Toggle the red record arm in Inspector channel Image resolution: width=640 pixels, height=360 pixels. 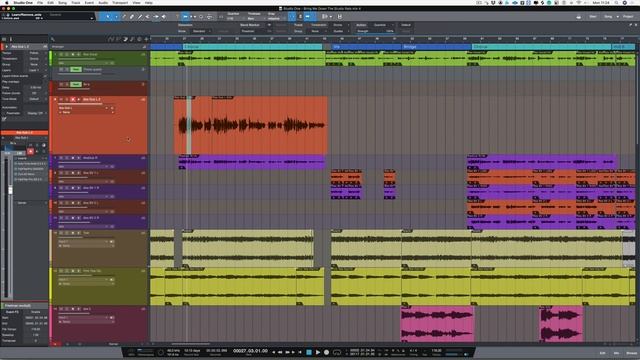pyautogui.click(x=31, y=151)
